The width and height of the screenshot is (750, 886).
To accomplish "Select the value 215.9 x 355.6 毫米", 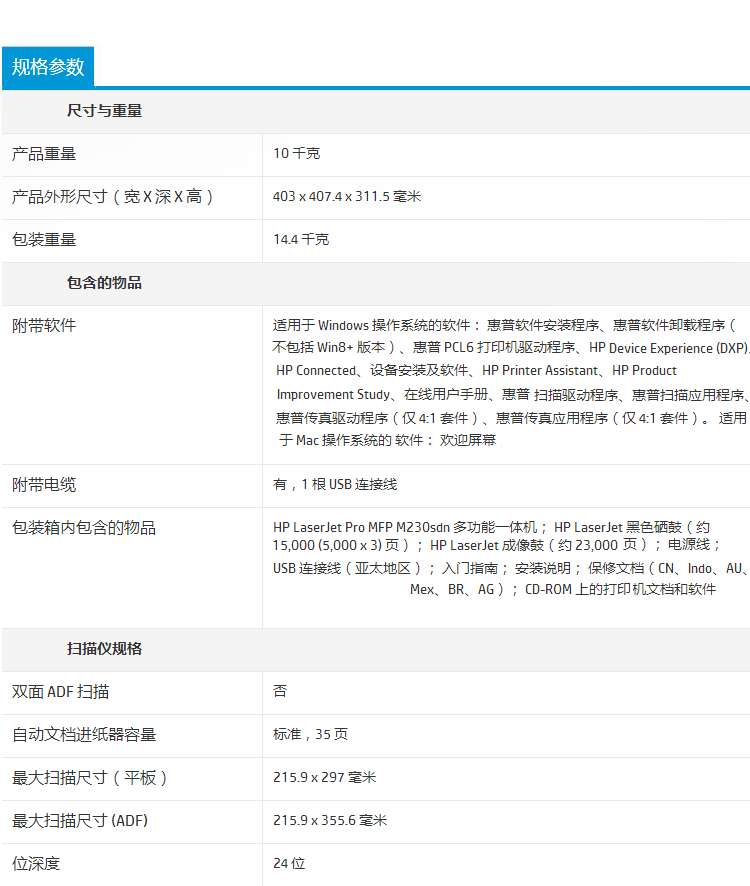I will click(x=330, y=820).
